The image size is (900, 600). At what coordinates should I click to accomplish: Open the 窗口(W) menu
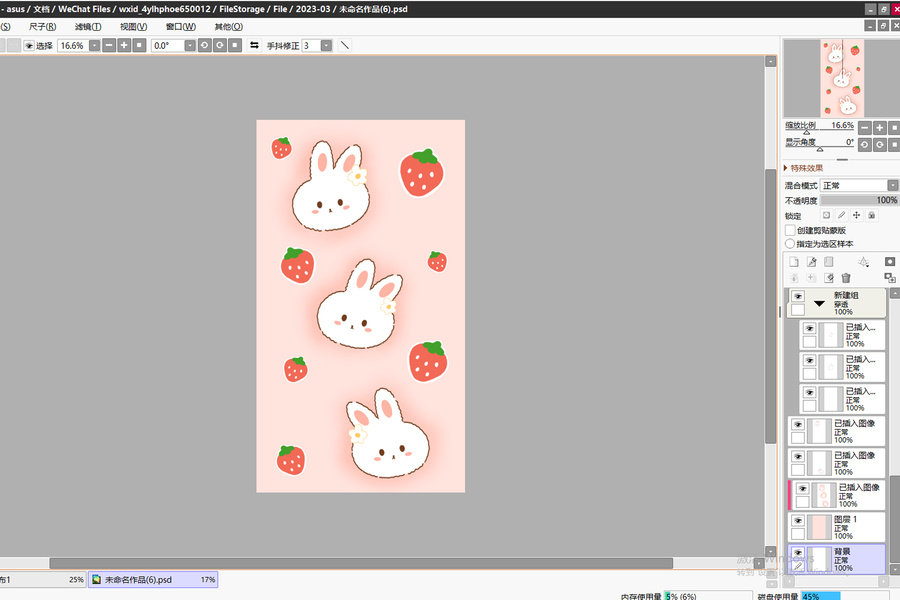[181, 26]
